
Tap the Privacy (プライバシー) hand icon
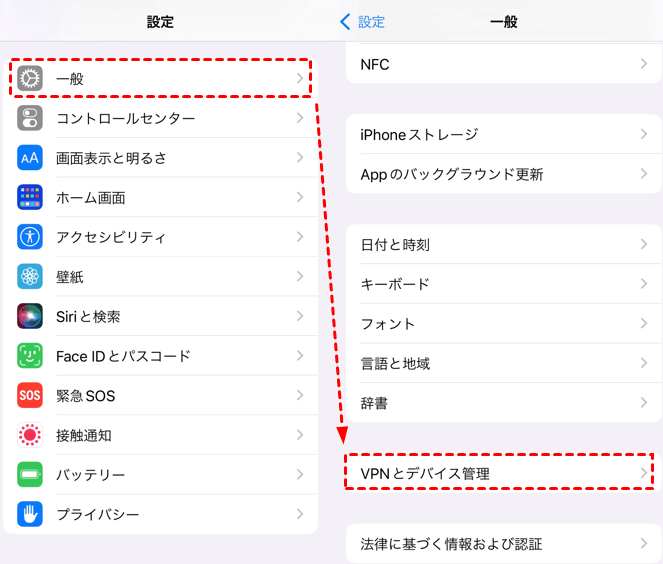30,514
